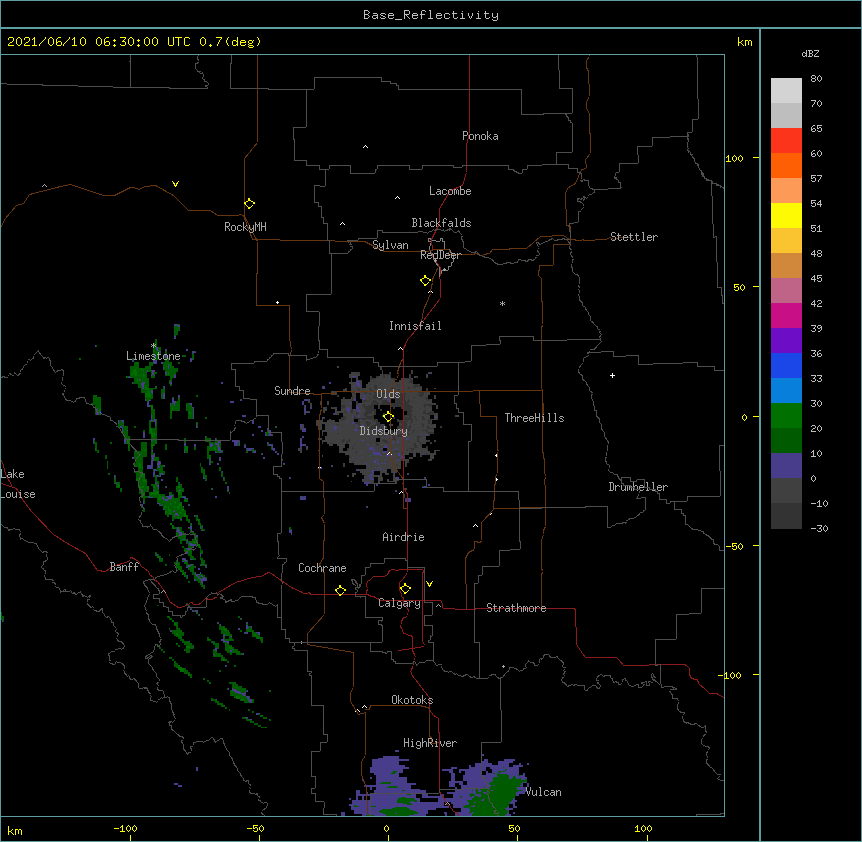Click the RedDeer city label
Screen dimensions: 862x842
[440, 255]
